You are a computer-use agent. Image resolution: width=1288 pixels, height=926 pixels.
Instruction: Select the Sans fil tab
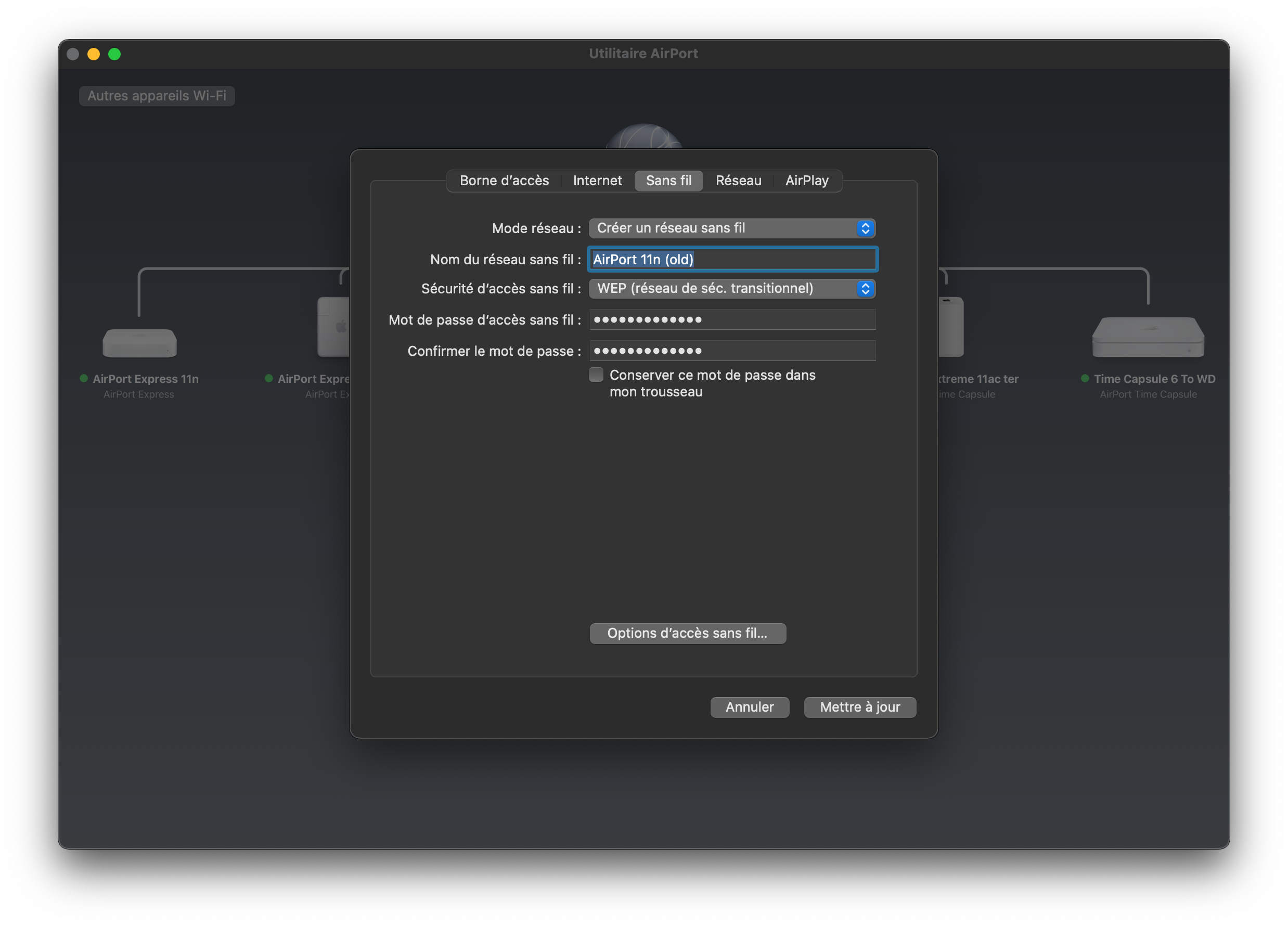click(x=668, y=181)
